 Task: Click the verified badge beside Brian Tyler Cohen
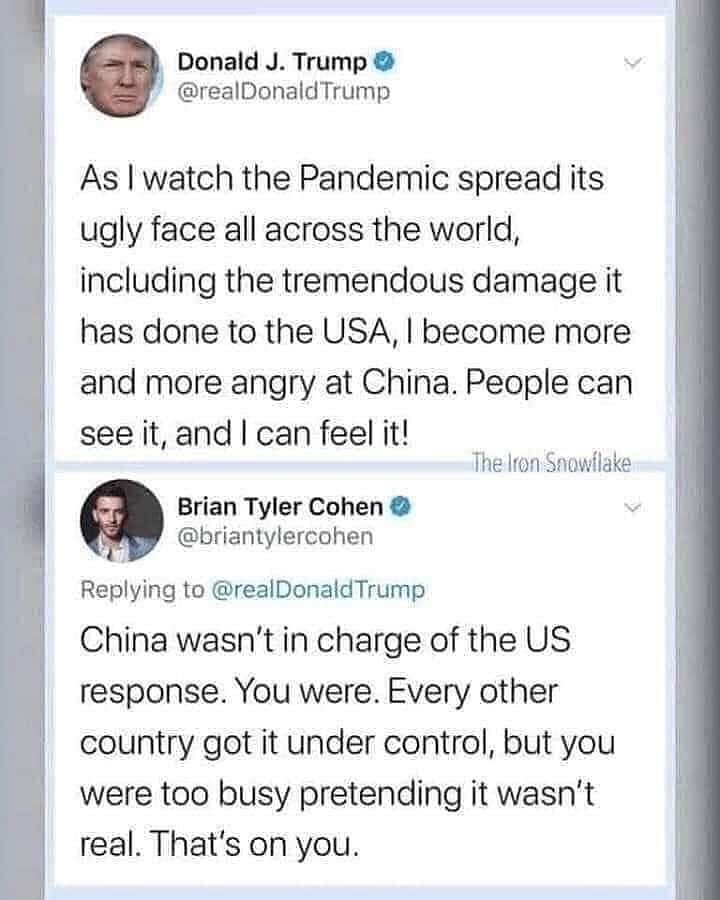pyautogui.click(x=401, y=507)
